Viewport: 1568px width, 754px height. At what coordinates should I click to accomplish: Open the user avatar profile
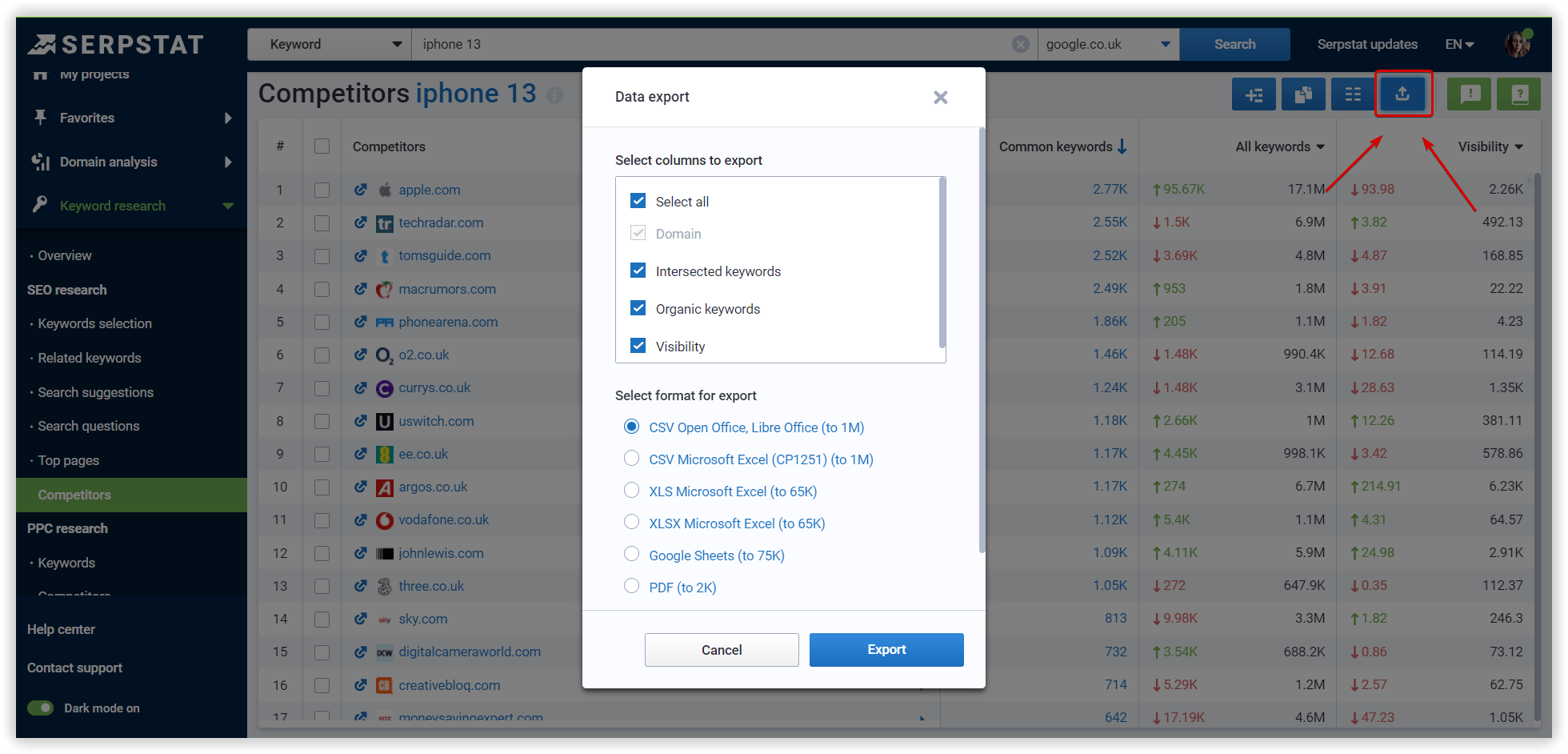pyautogui.click(x=1518, y=43)
